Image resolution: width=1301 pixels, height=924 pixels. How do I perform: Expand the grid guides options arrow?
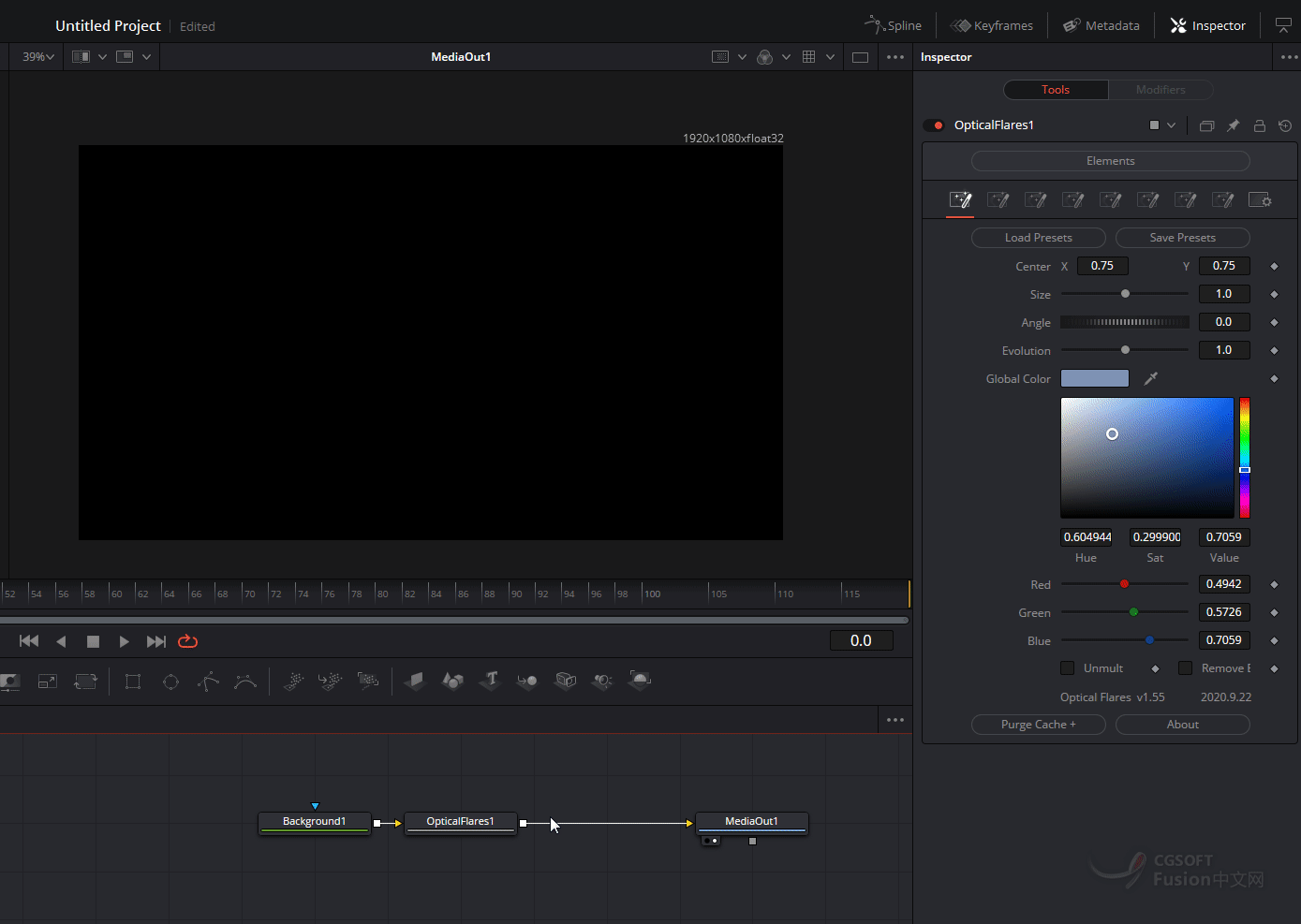point(830,57)
